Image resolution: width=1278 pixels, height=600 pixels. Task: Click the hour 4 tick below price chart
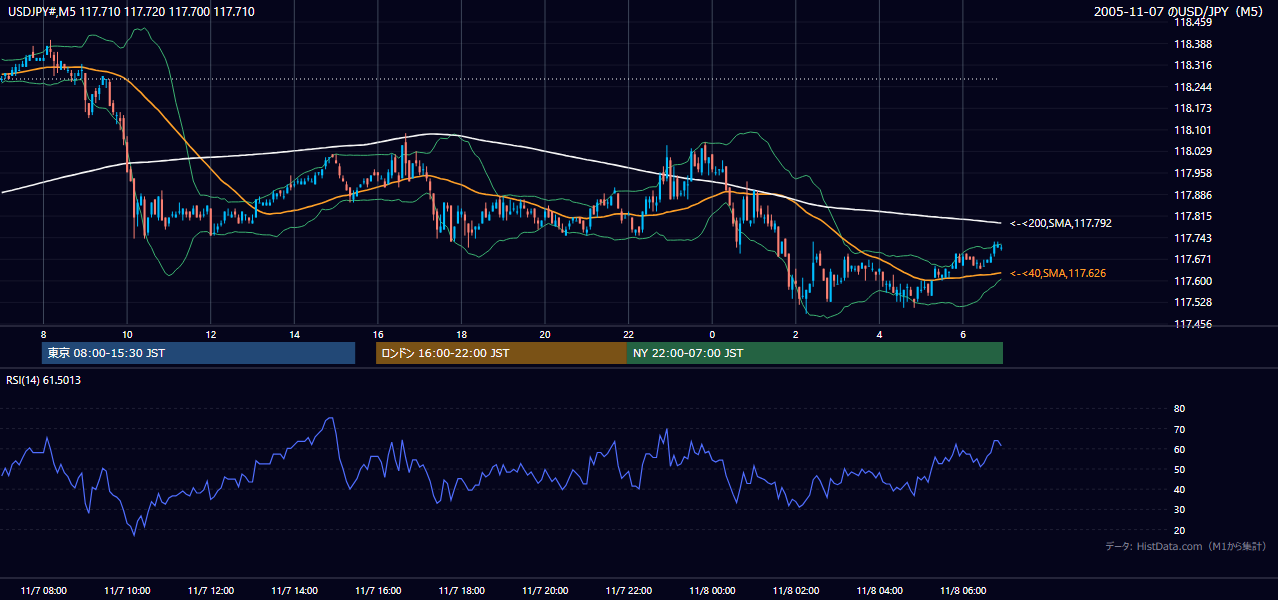[x=879, y=334]
